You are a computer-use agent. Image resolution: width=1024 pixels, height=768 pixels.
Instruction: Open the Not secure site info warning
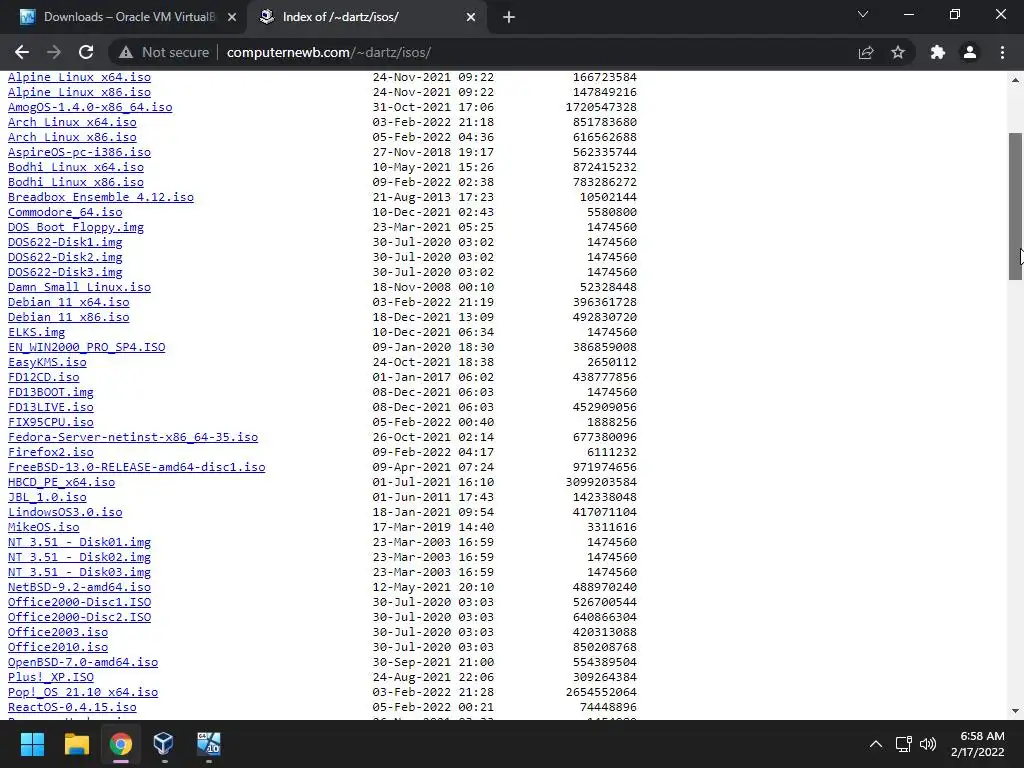(x=164, y=52)
